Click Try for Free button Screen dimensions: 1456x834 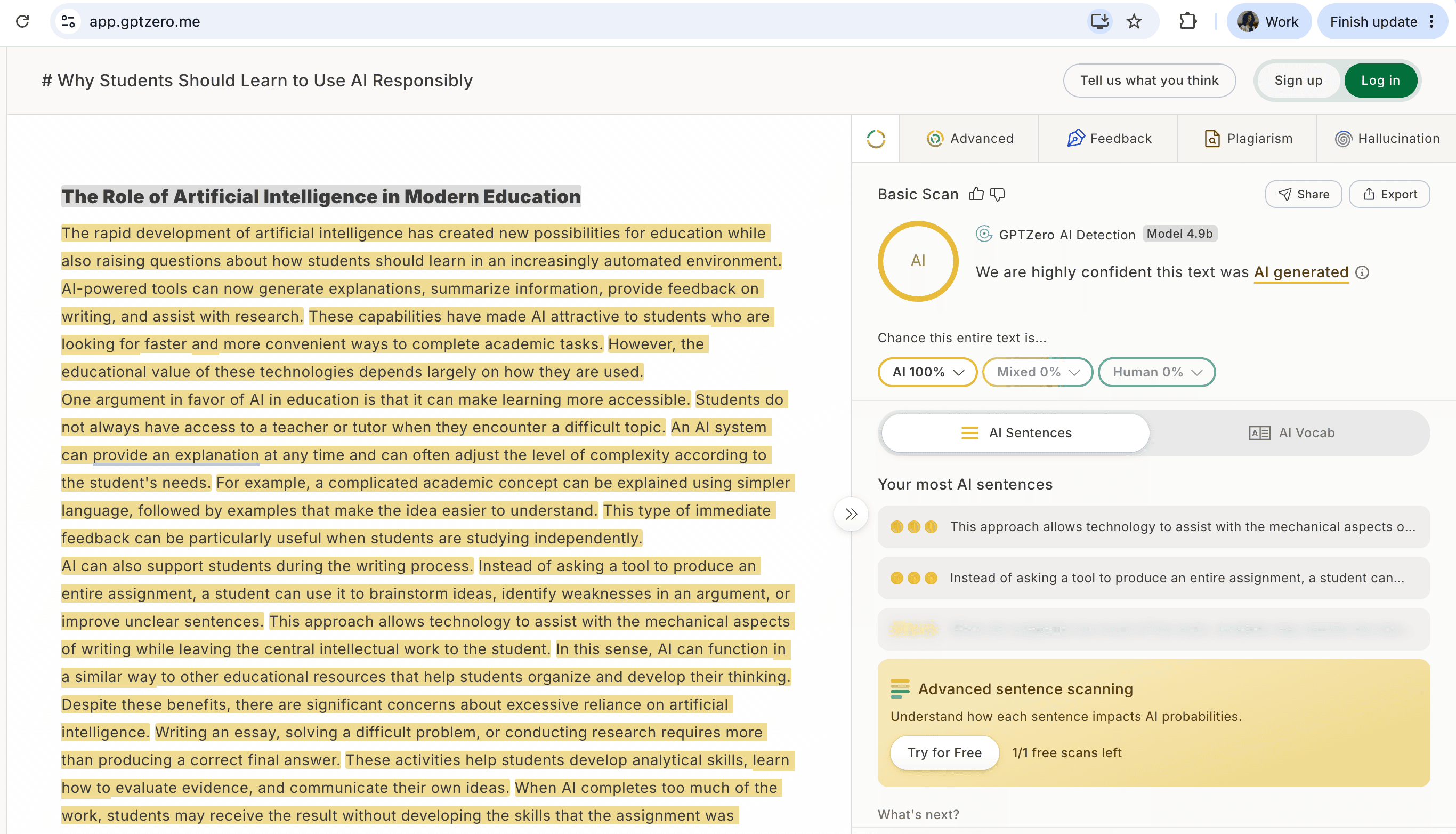point(944,752)
